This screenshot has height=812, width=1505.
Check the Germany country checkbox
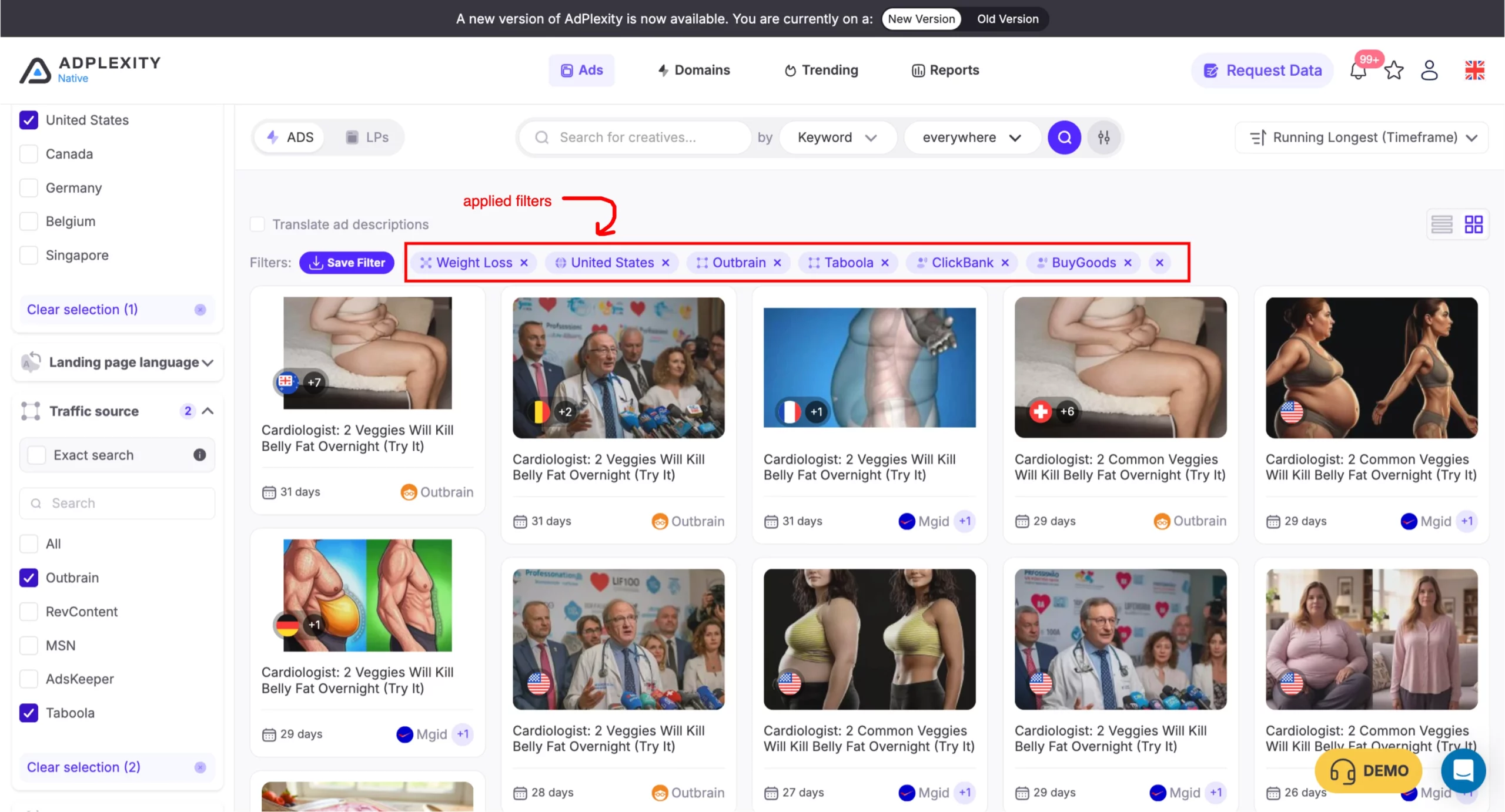coord(29,188)
